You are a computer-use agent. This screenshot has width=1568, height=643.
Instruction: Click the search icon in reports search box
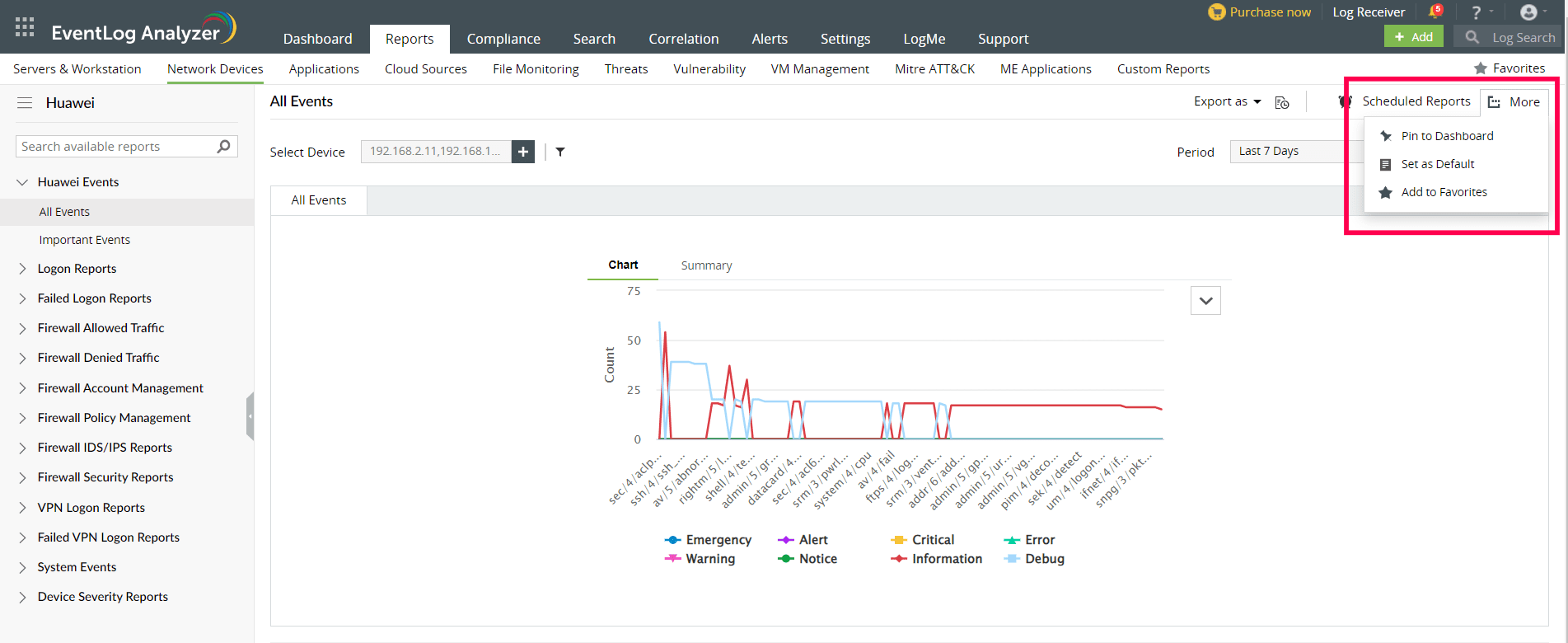point(223,146)
